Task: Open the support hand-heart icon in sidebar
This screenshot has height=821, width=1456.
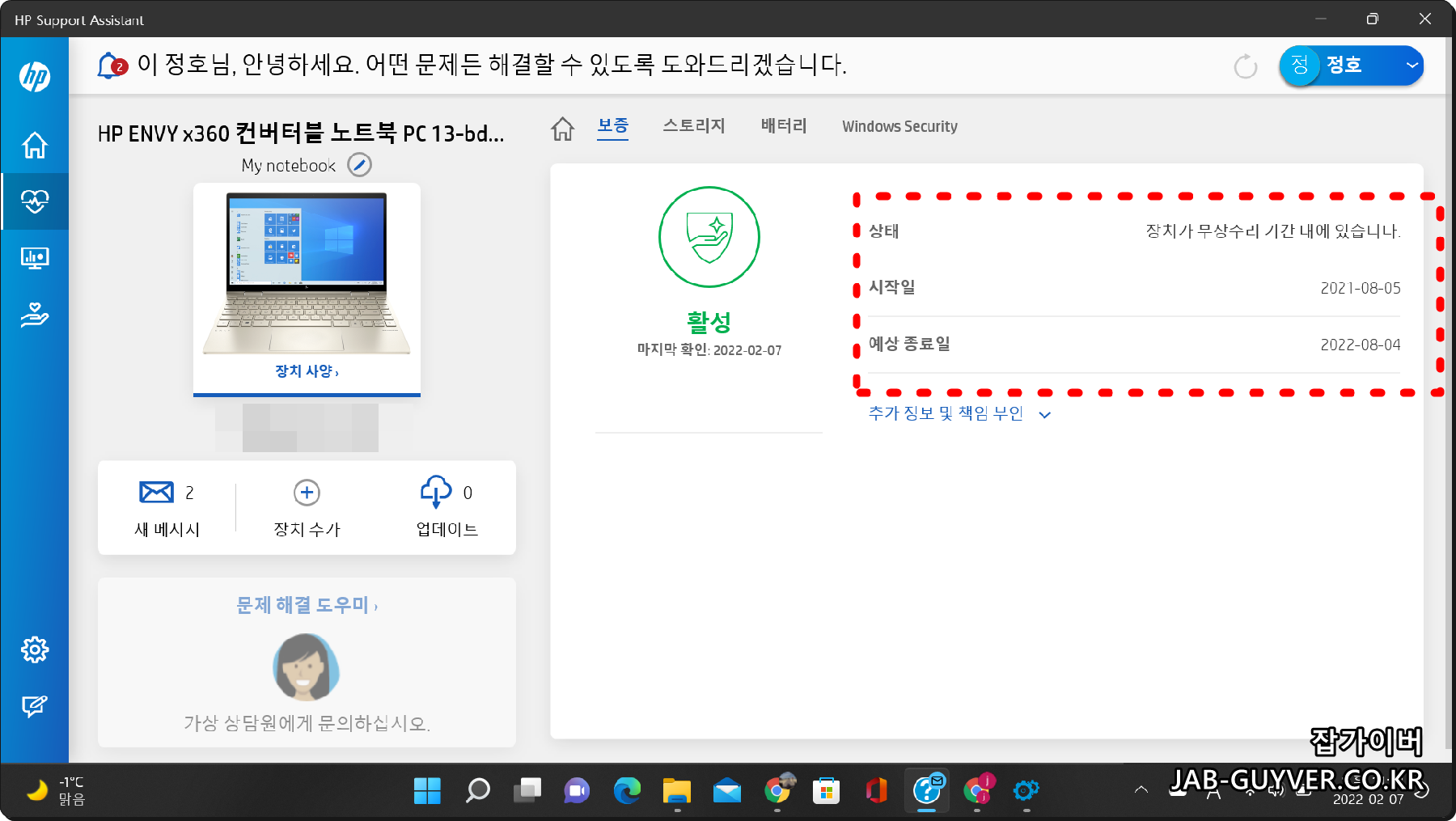Action: tap(35, 315)
